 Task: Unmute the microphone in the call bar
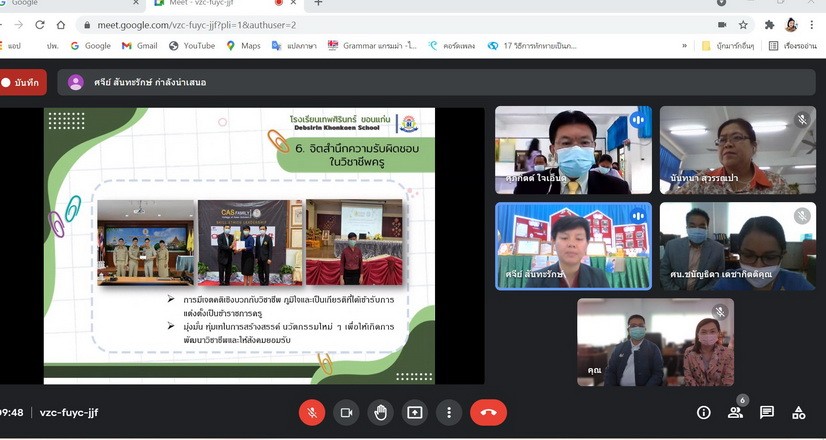pyautogui.click(x=312, y=412)
